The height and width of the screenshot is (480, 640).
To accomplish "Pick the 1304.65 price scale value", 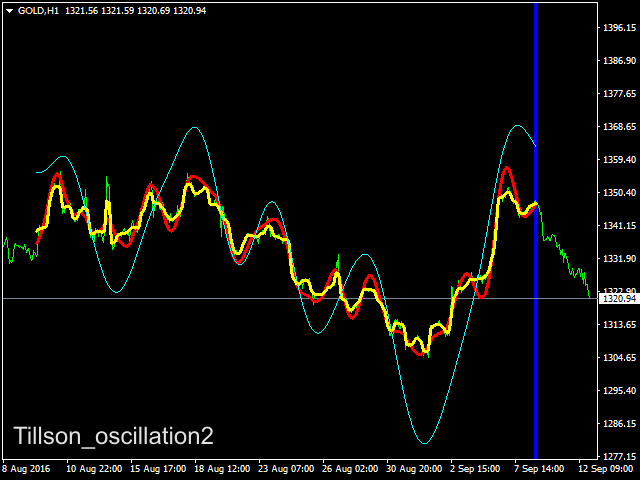I will pos(619,358).
